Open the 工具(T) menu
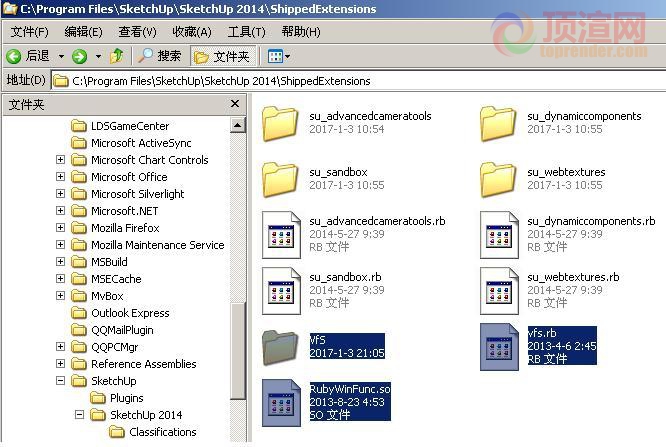 (246, 32)
